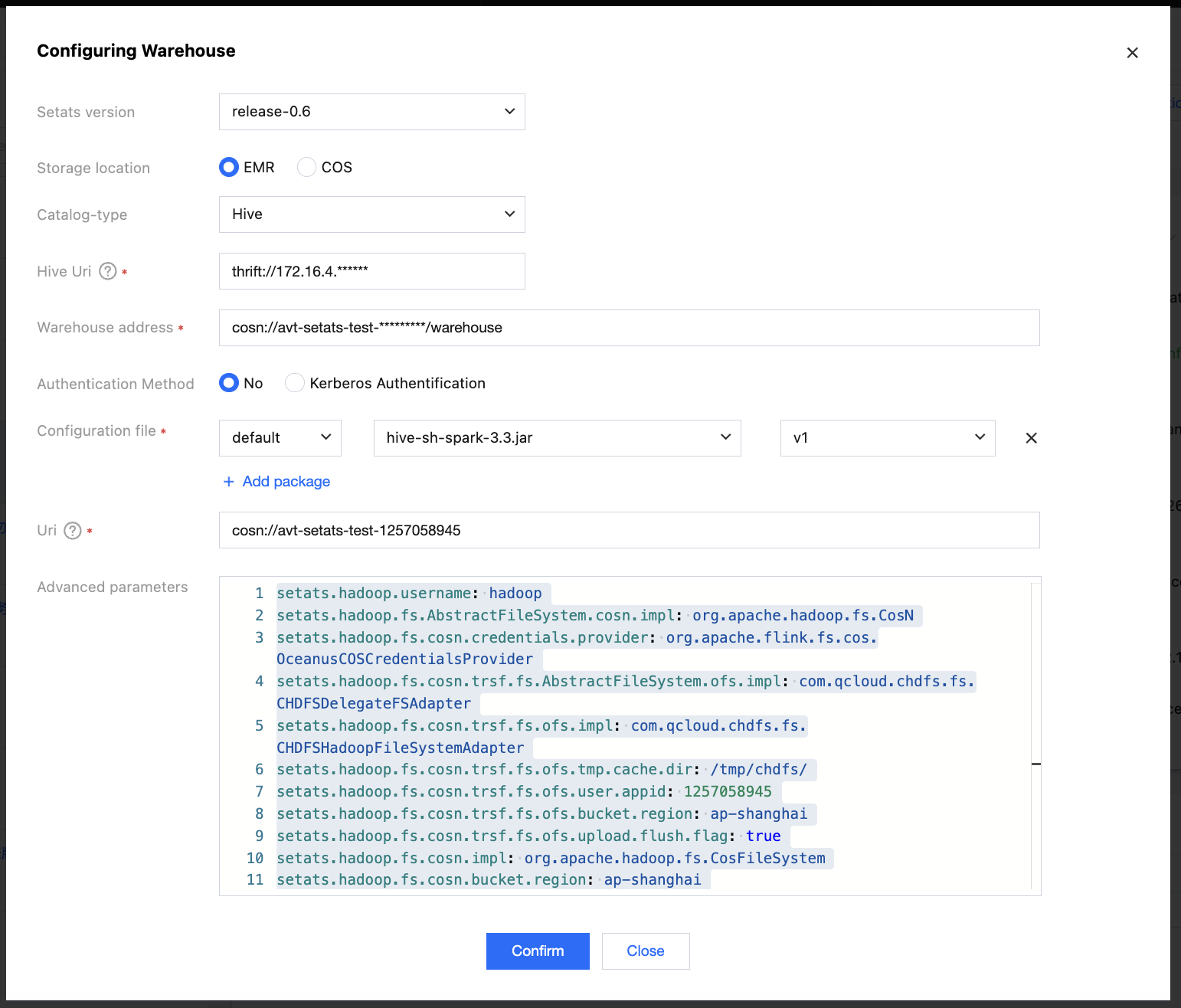Select EMR storage location
The height and width of the screenshot is (1008, 1181).
click(x=229, y=167)
